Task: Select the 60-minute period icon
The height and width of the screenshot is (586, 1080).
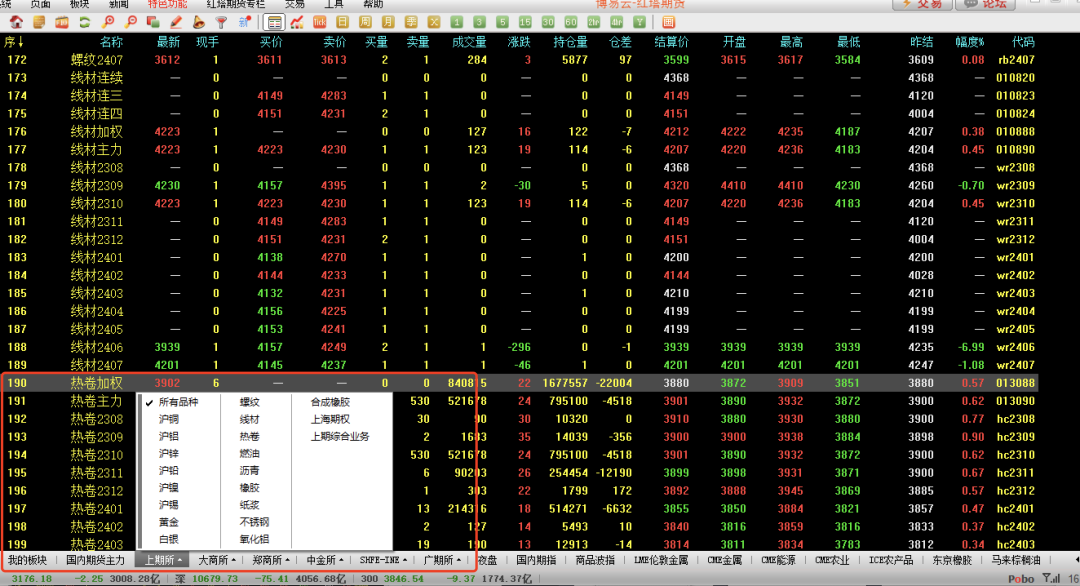Action: pos(570,22)
